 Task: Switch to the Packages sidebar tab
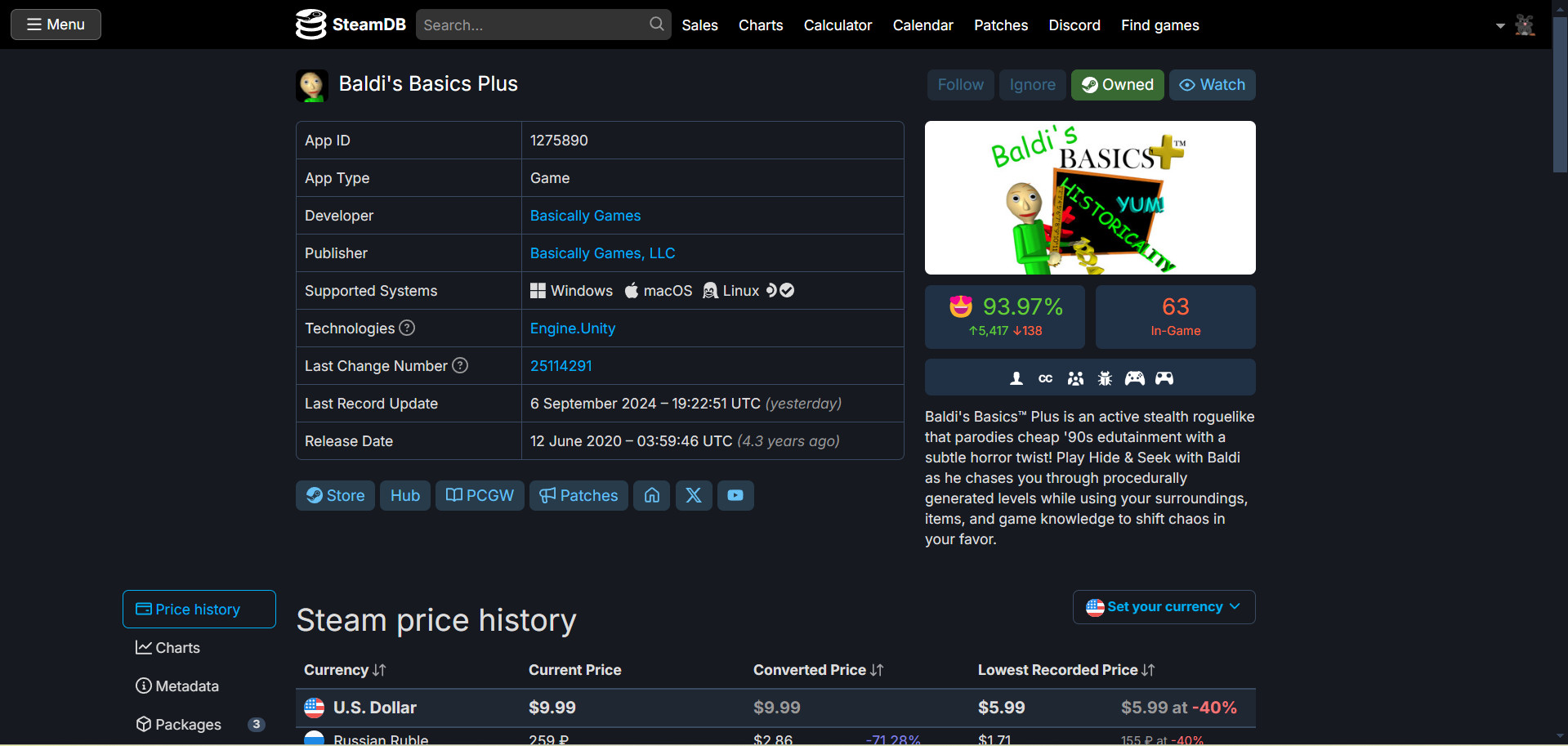pyautogui.click(x=188, y=725)
